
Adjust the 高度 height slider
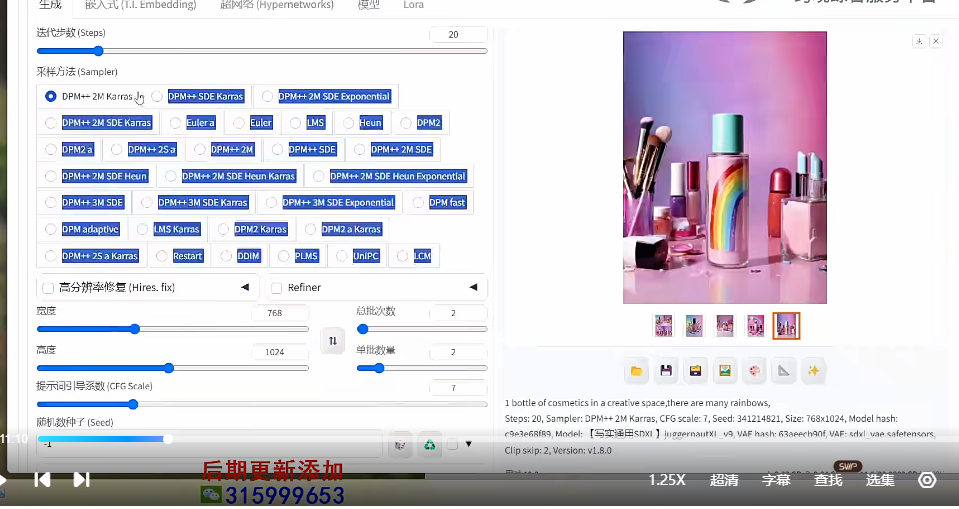coord(172,368)
